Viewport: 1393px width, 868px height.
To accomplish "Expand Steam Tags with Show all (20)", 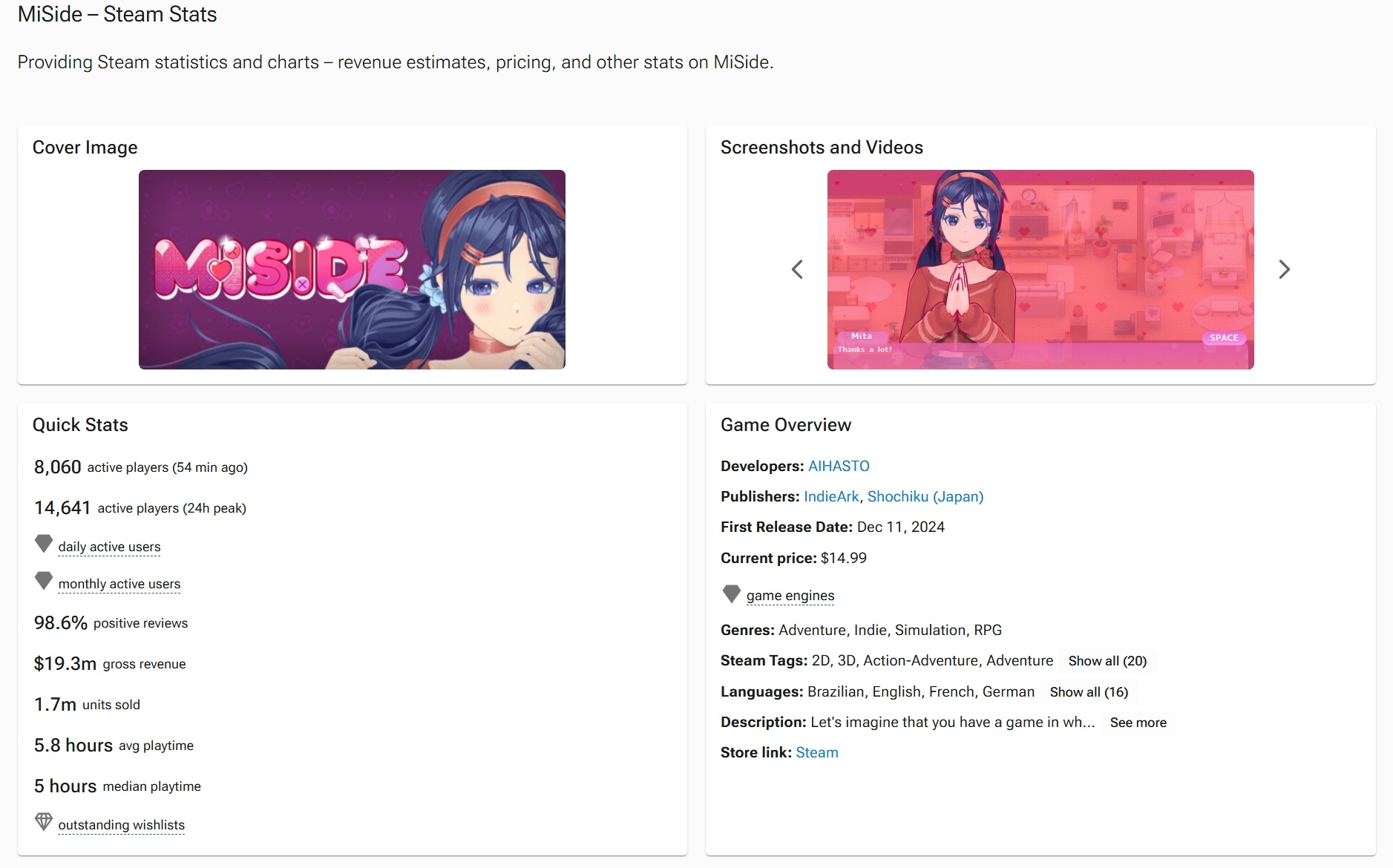I will [x=1107, y=661].
